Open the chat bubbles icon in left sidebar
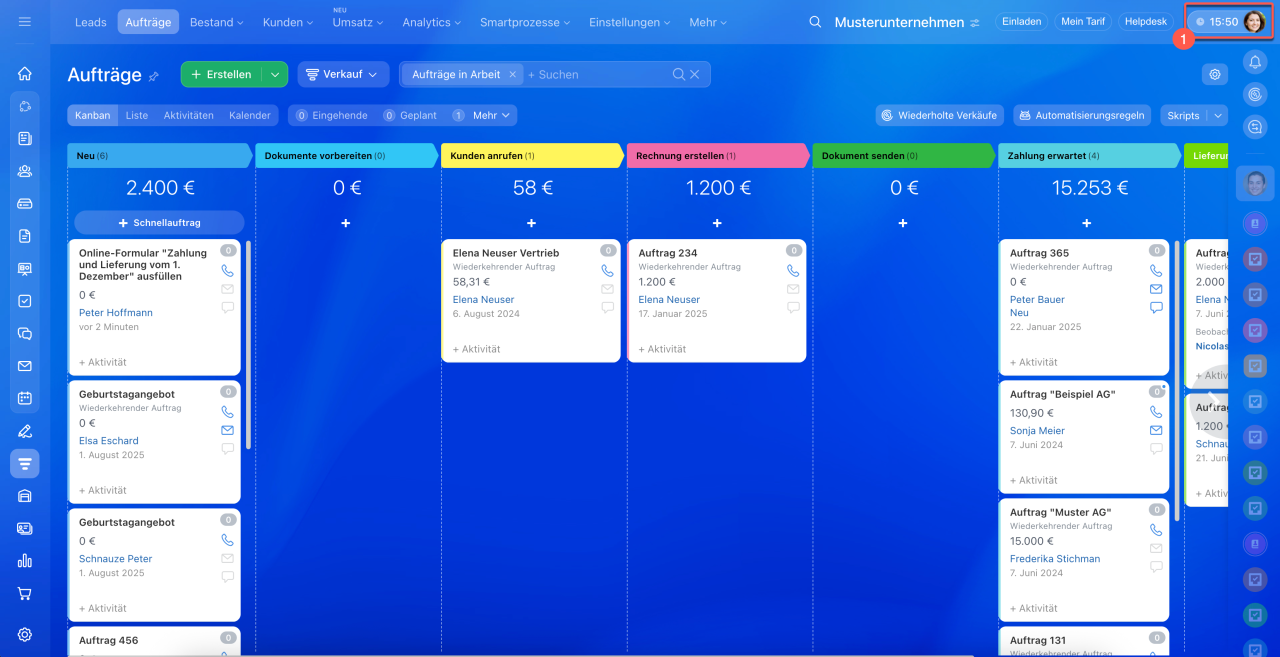This screenshot has width=1280, height=657. point(25,333)
